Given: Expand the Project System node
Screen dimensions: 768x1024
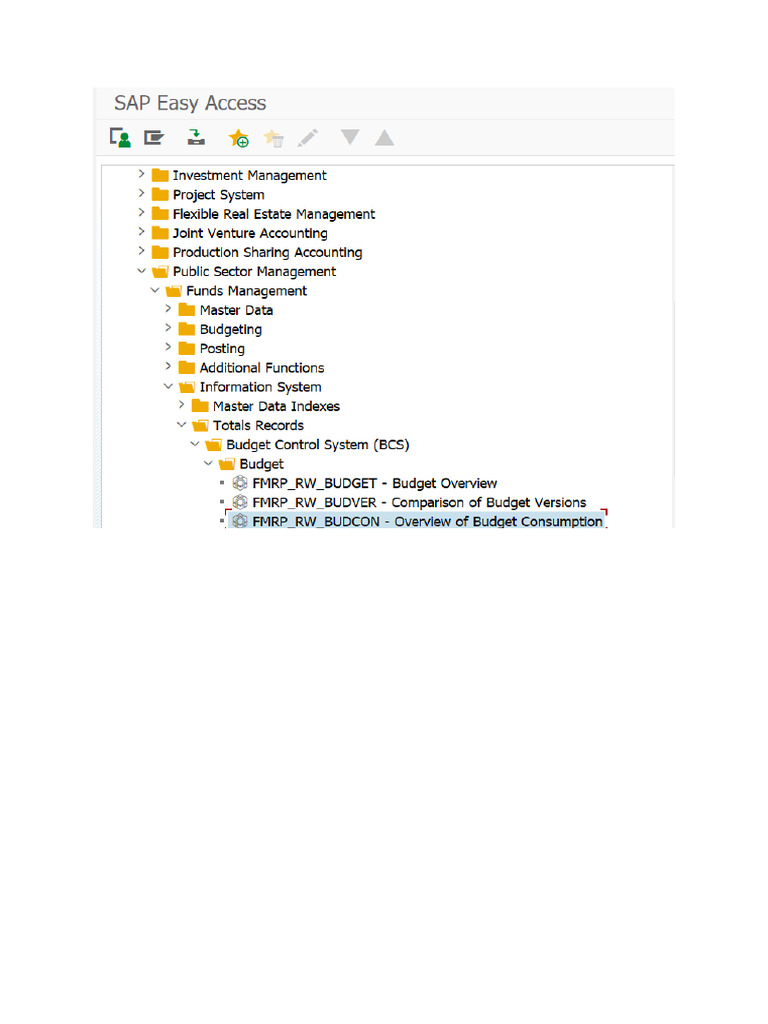Looking at the screenshot, I should (141, 194).
